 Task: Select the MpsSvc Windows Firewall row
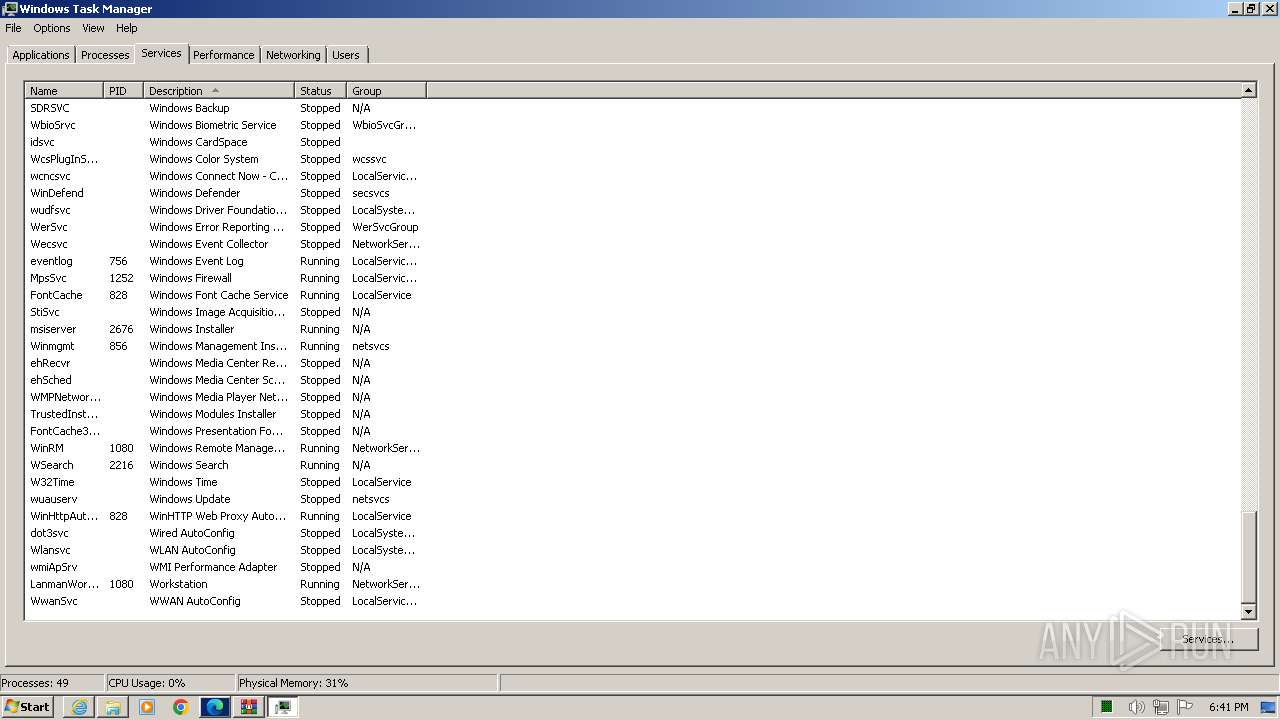(226, 278)
